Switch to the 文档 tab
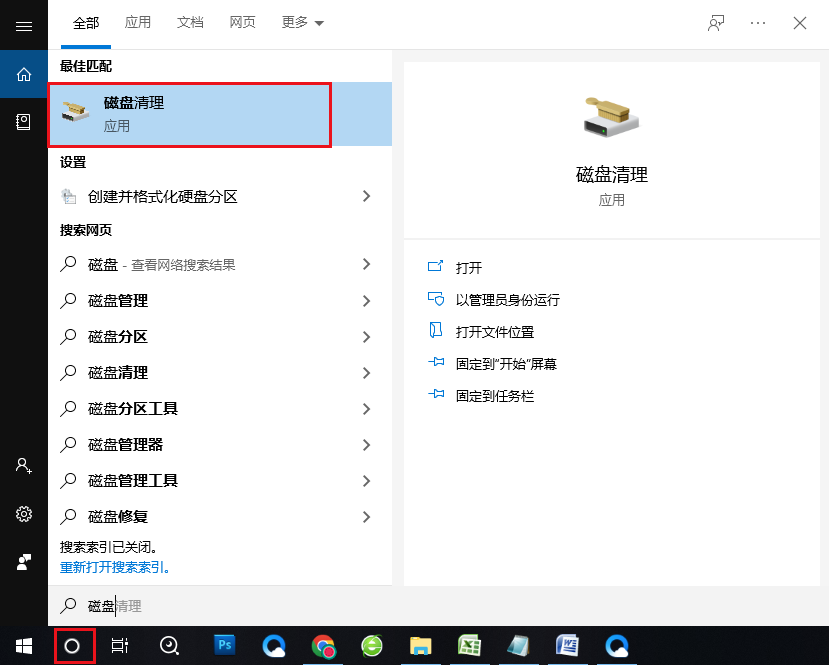The width and height of the screenshot is (829, 665). point(190,22)
